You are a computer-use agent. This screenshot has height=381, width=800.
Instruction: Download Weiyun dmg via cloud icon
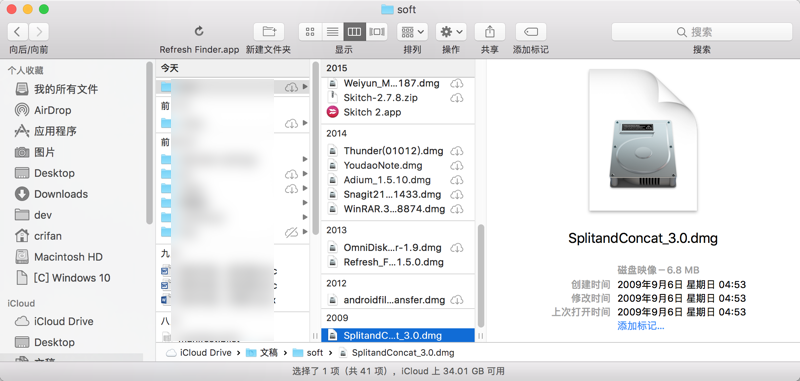(457, 83)
